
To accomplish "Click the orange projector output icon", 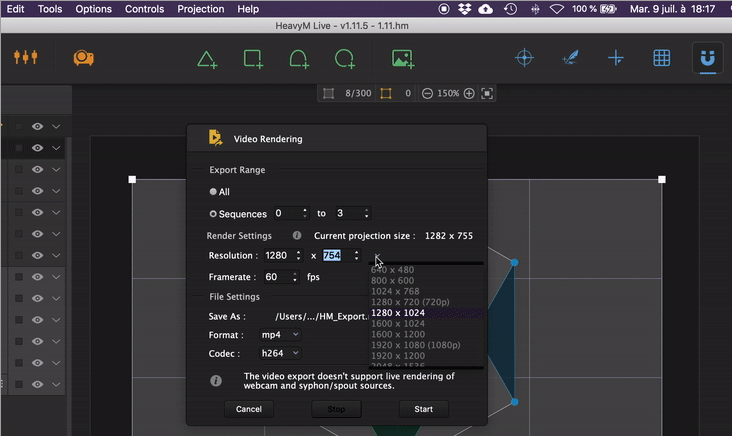I will 84,58.
